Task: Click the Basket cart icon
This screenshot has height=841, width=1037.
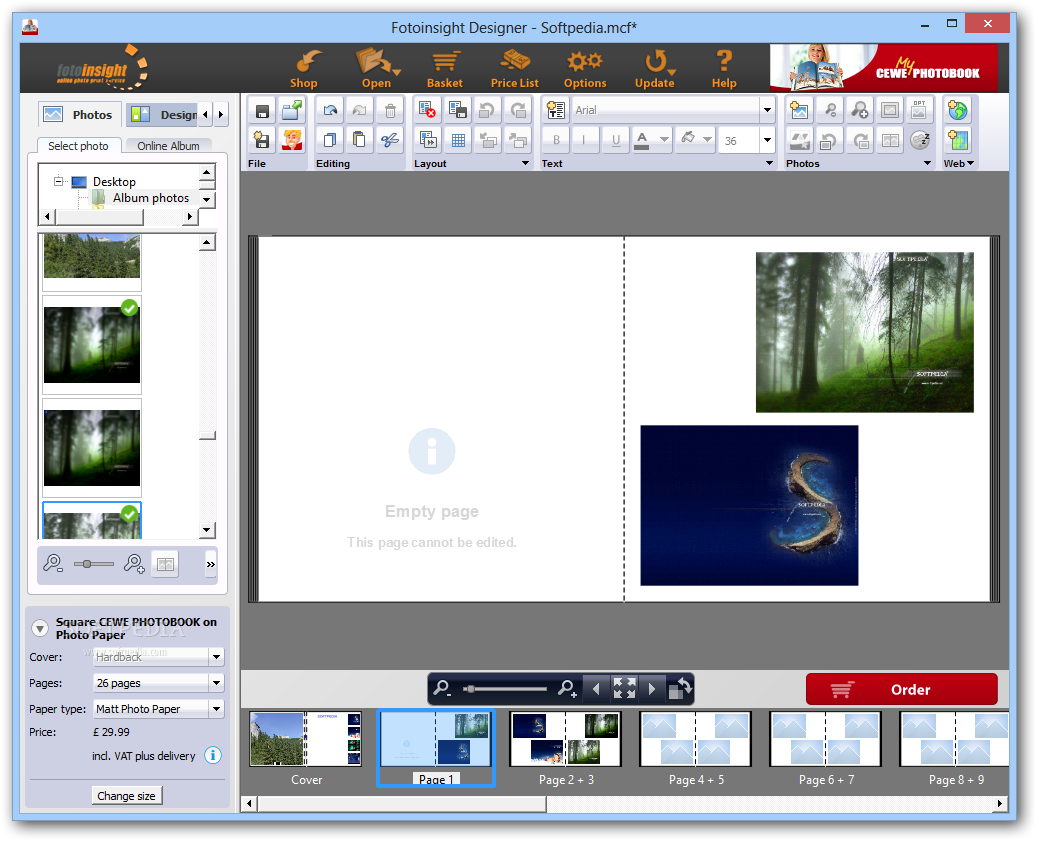Action: coord(444,69)
